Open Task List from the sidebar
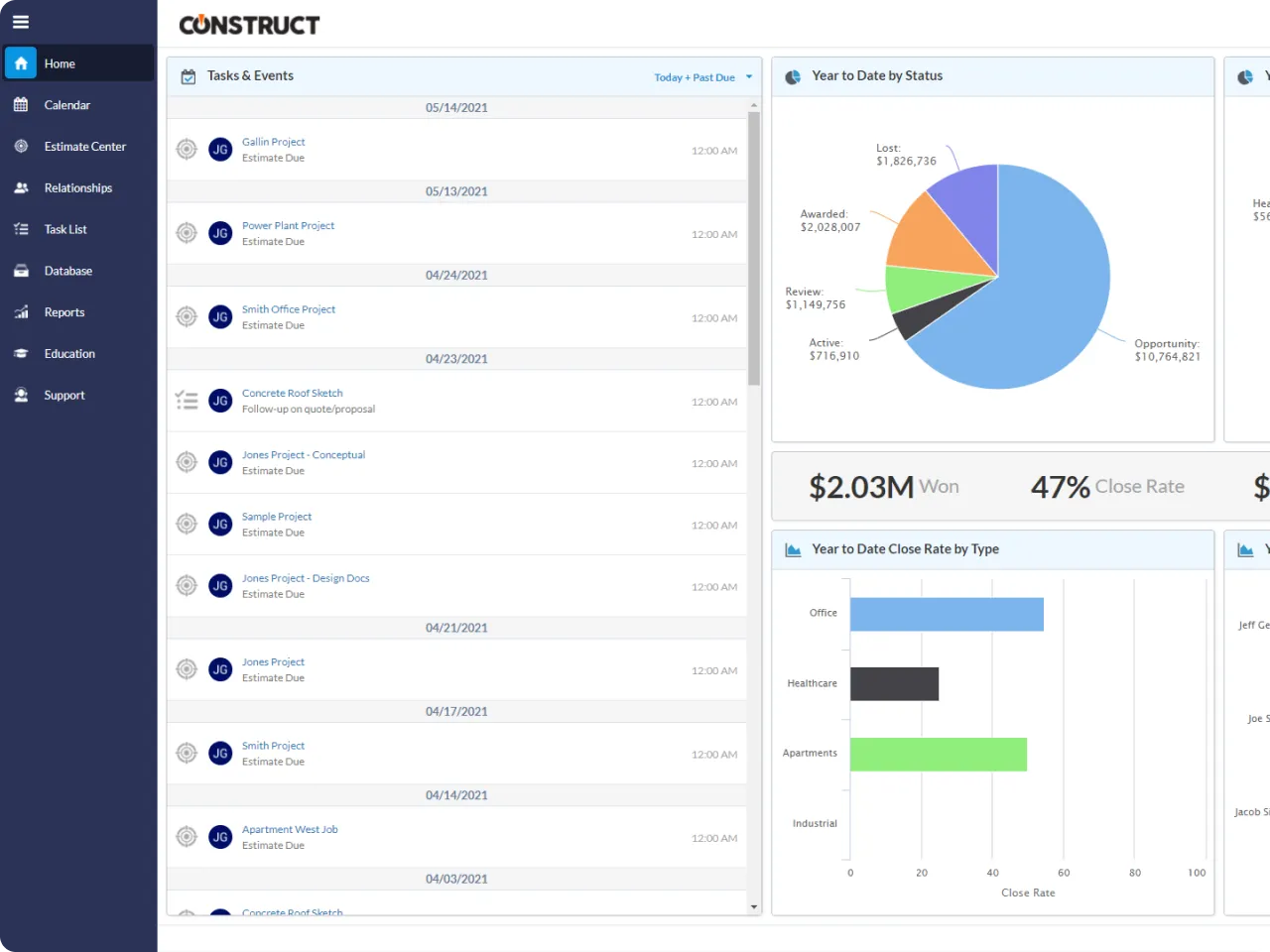The height and width of the screenshot is (952, 1270). (x=65, y=229)
